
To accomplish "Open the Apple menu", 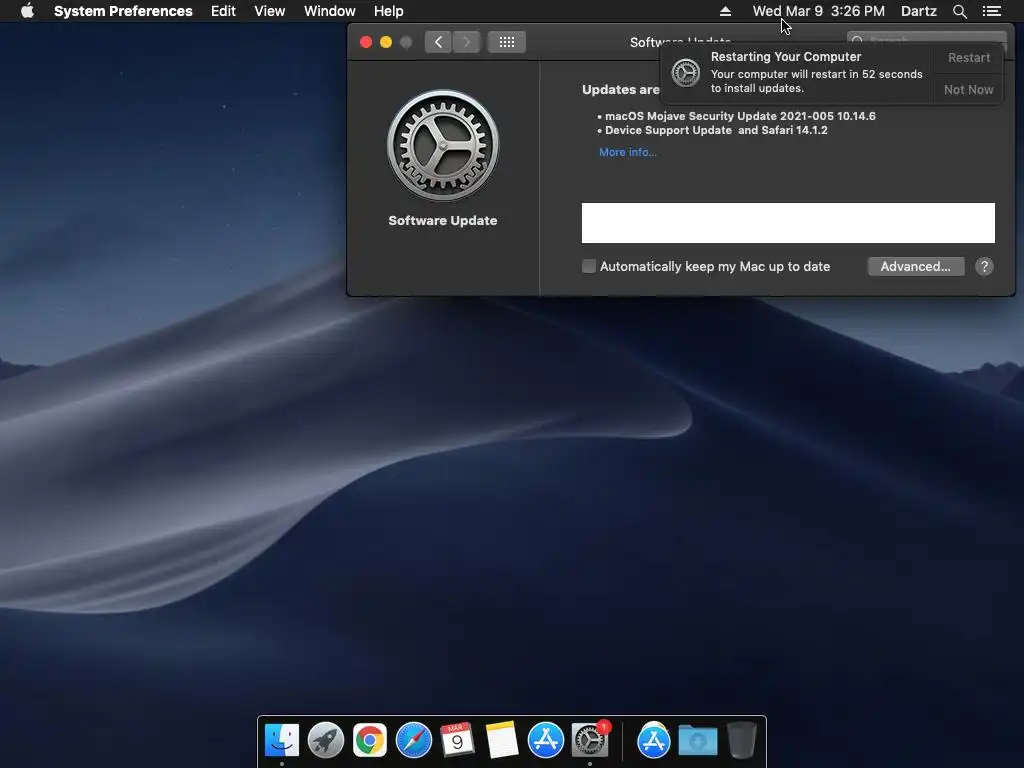I will coord(27,11).
